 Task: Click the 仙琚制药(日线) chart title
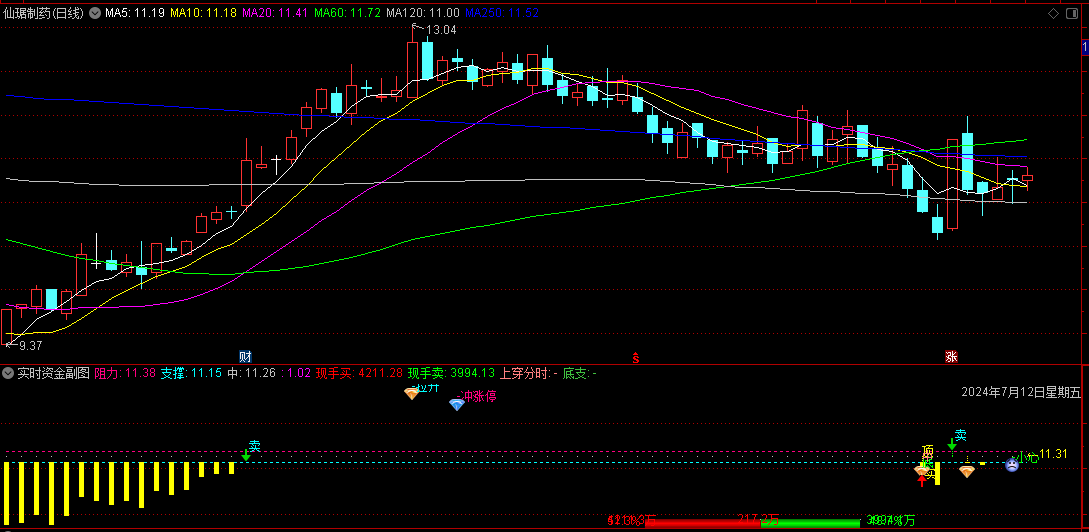(x=44, y=13)
